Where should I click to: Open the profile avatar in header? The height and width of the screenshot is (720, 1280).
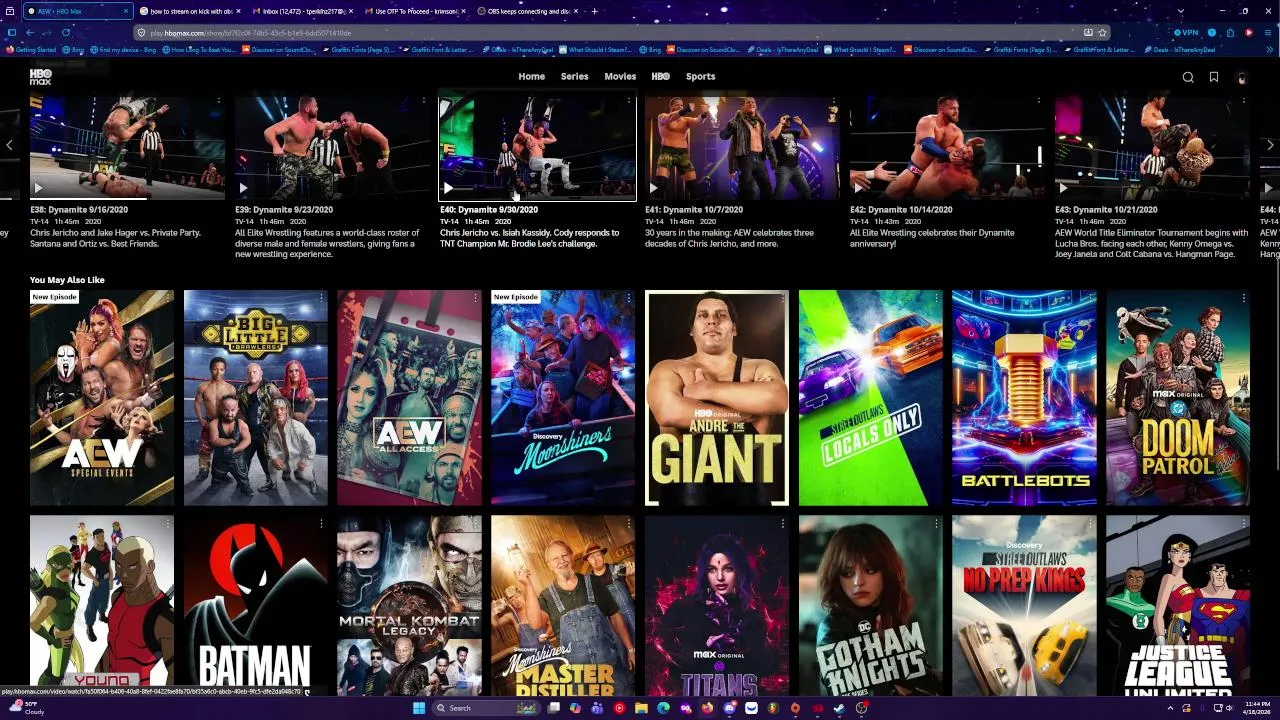point(1241,77)
